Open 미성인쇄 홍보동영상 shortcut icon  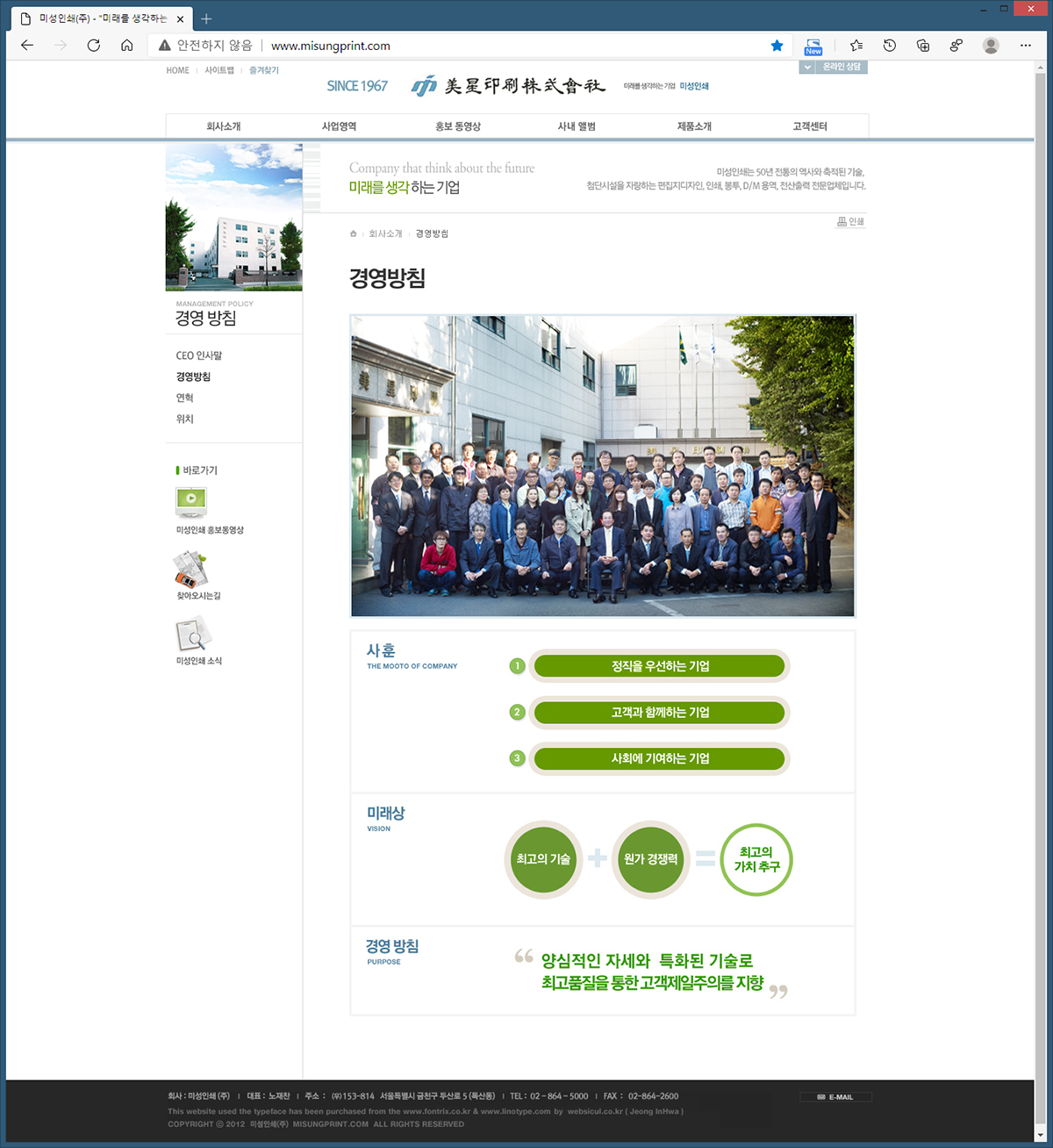(x=191, y=502)
